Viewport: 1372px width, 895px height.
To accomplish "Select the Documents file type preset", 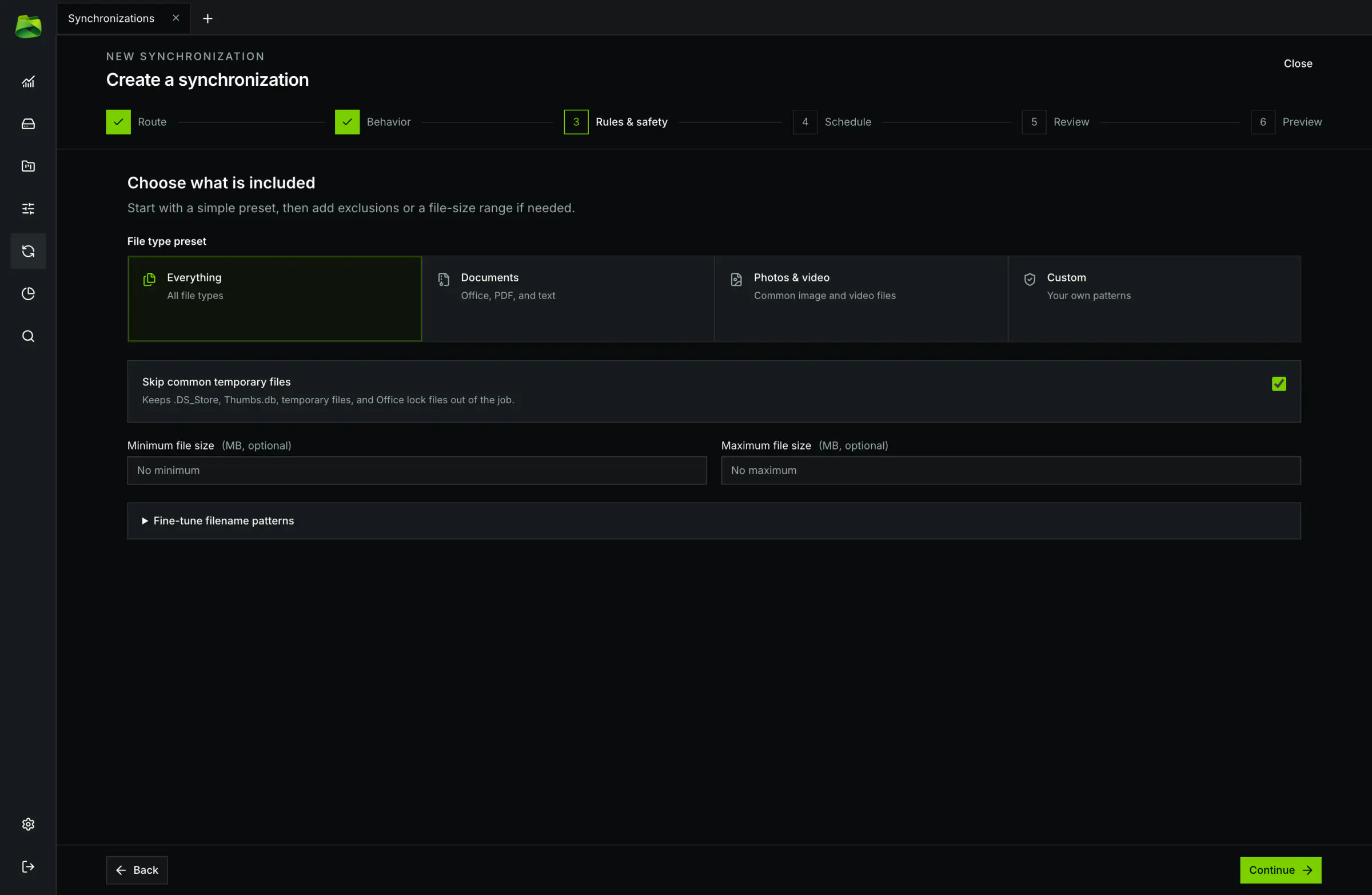I will click(568, 299).
